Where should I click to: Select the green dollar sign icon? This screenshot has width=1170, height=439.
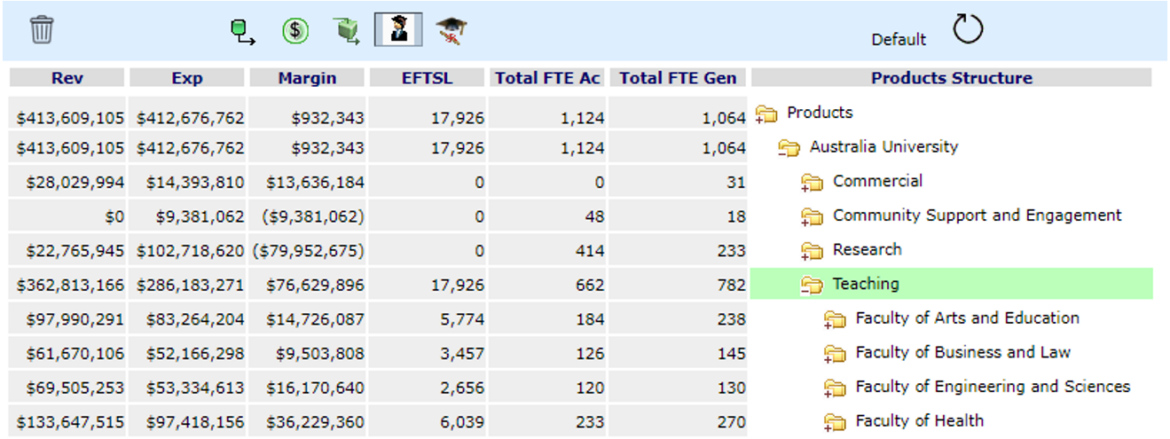pos(295,31)
